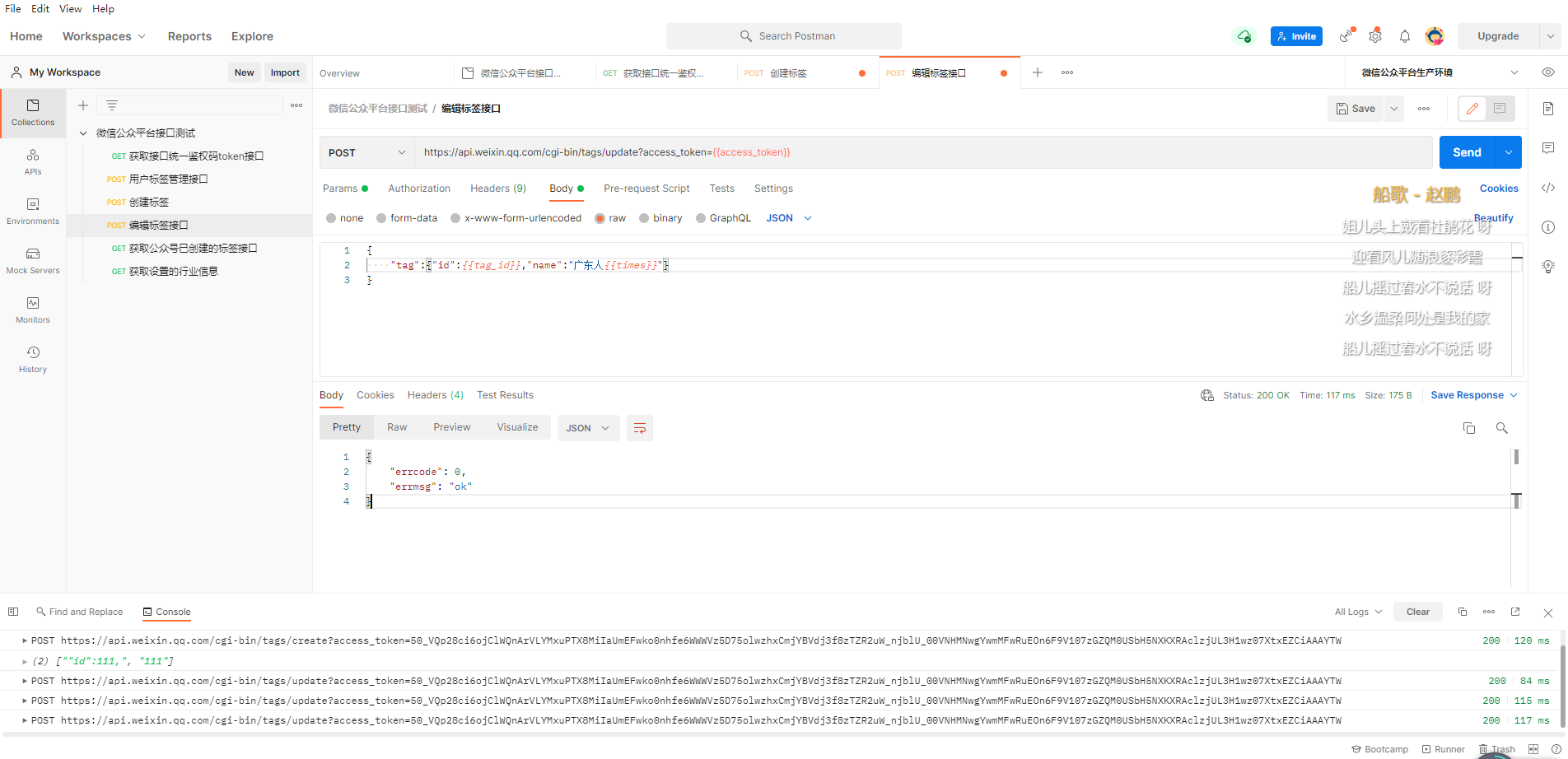Open tab options three-dot menu
Viewport: 1568px width, 759px height.
click(1067, 72)
